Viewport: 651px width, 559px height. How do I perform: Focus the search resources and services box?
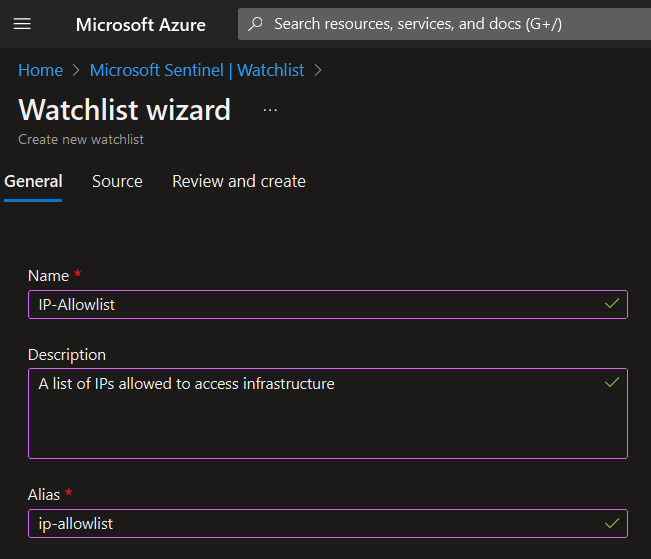point(440,24)
